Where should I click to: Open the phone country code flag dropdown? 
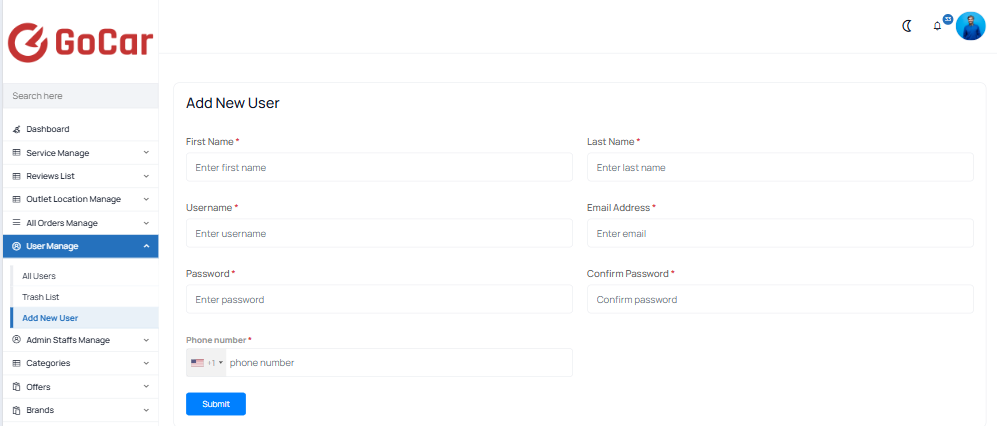point(207,362)
